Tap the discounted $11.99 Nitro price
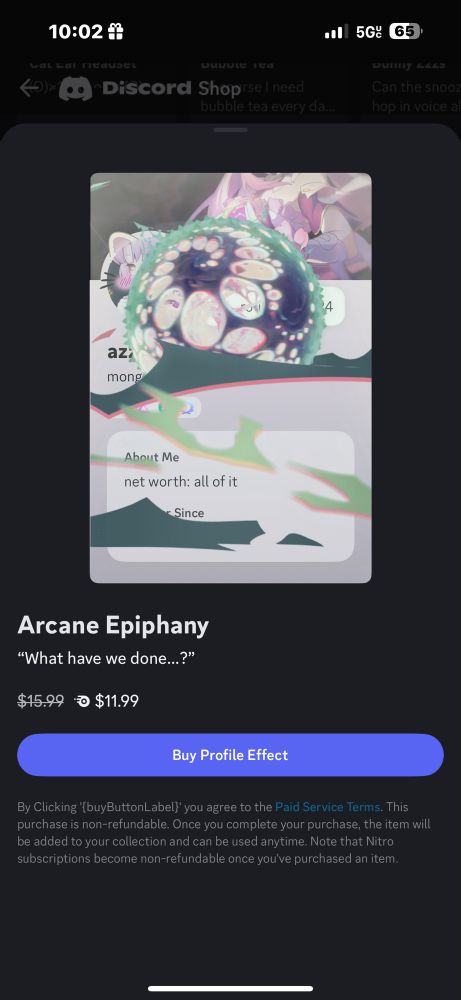461x1000 pixels. 117,702
